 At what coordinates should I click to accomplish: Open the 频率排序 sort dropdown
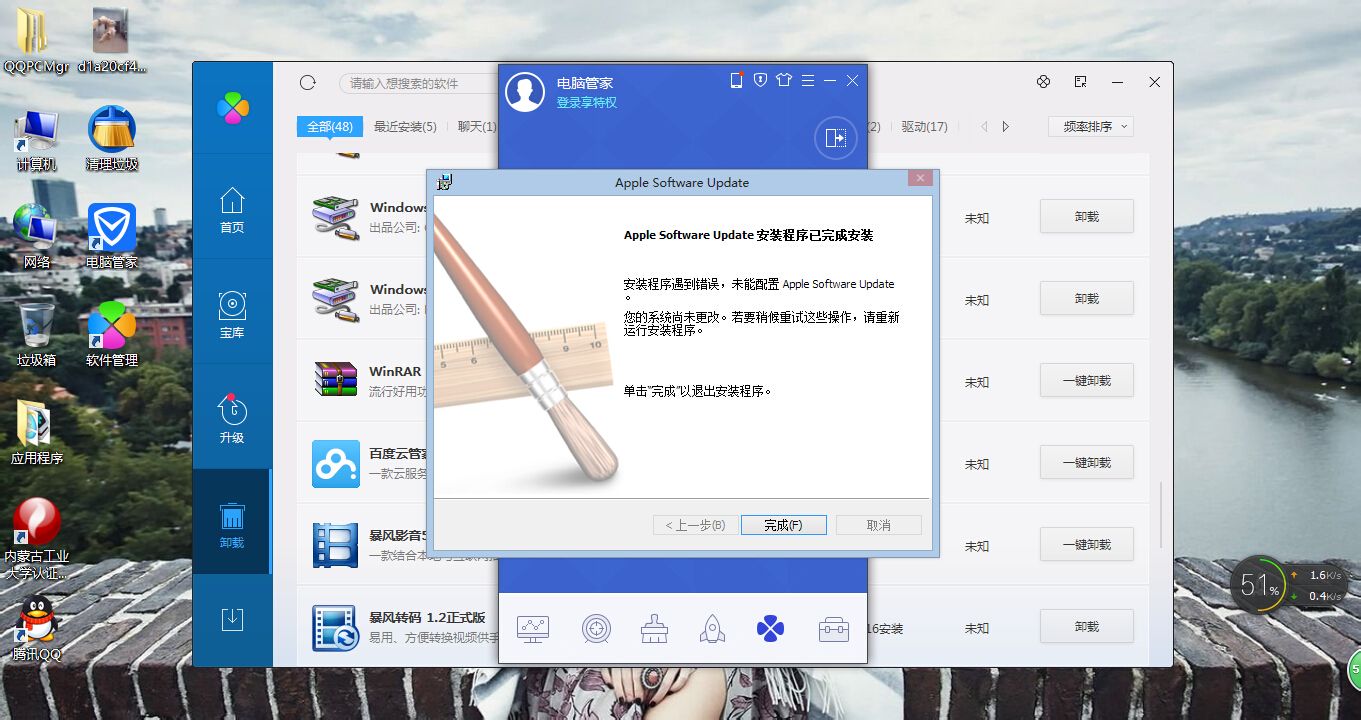tap(1090, 127)
